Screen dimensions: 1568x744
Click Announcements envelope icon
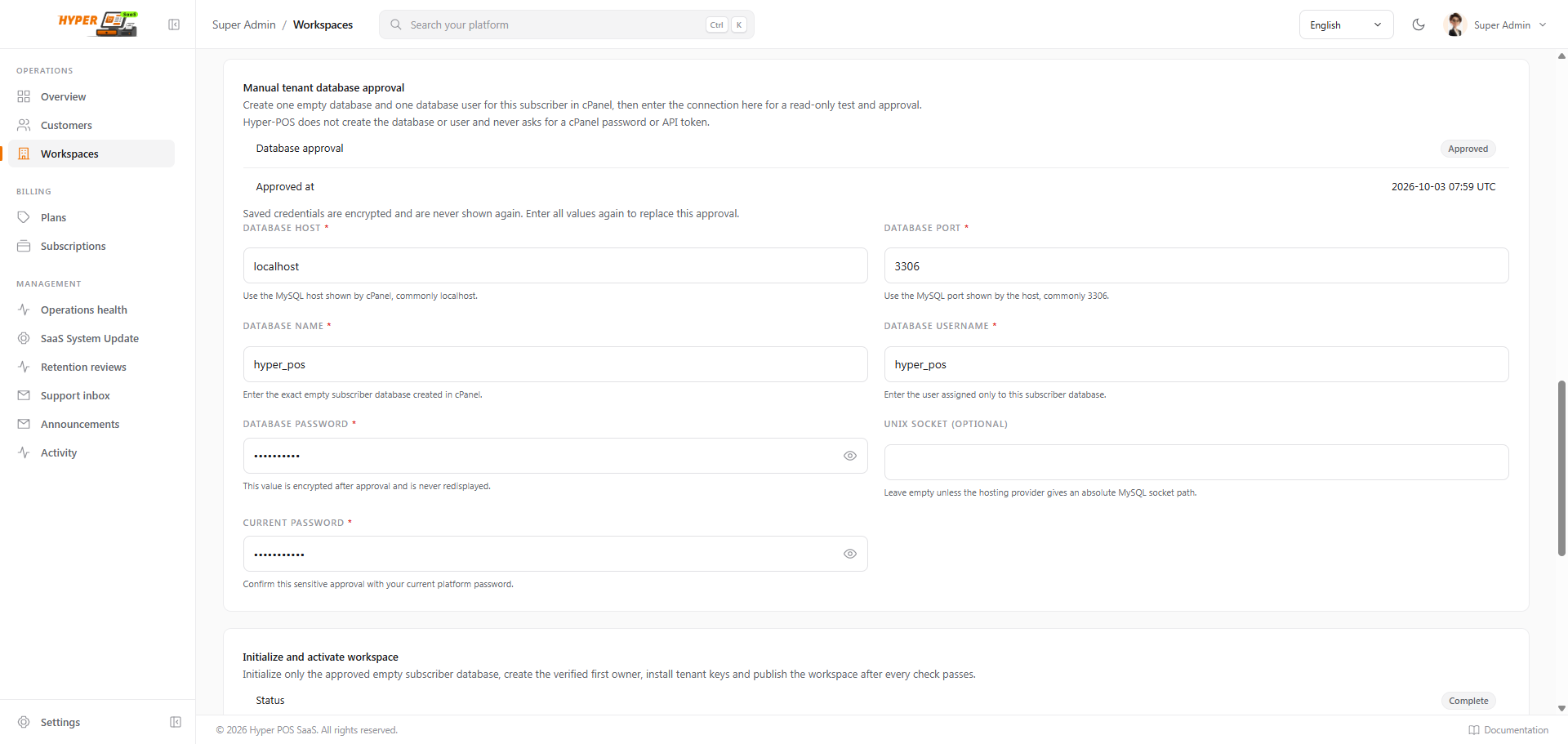coord(24,424)
